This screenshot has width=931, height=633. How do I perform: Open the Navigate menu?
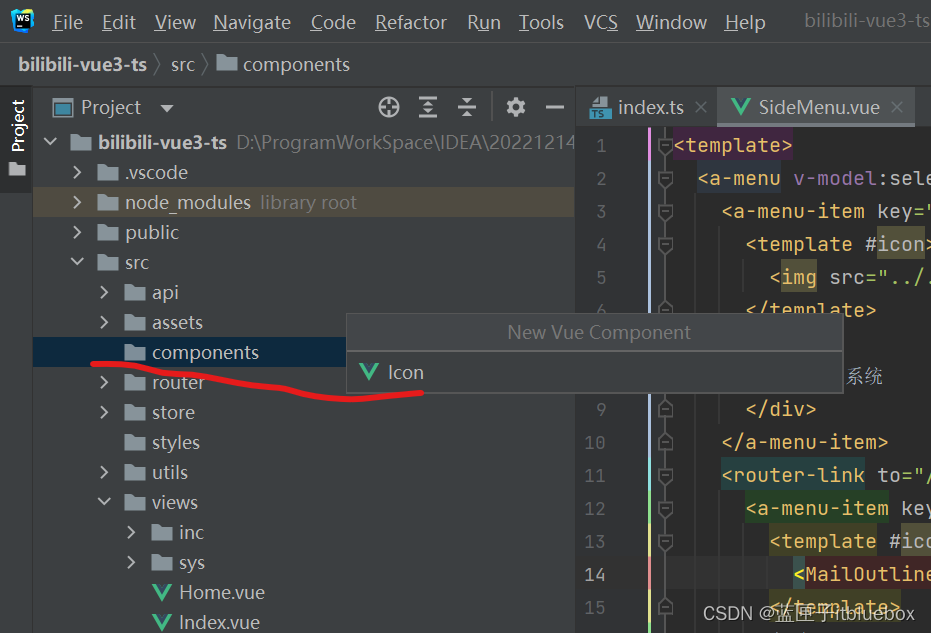pyautogui.click(x=252, y=22)
